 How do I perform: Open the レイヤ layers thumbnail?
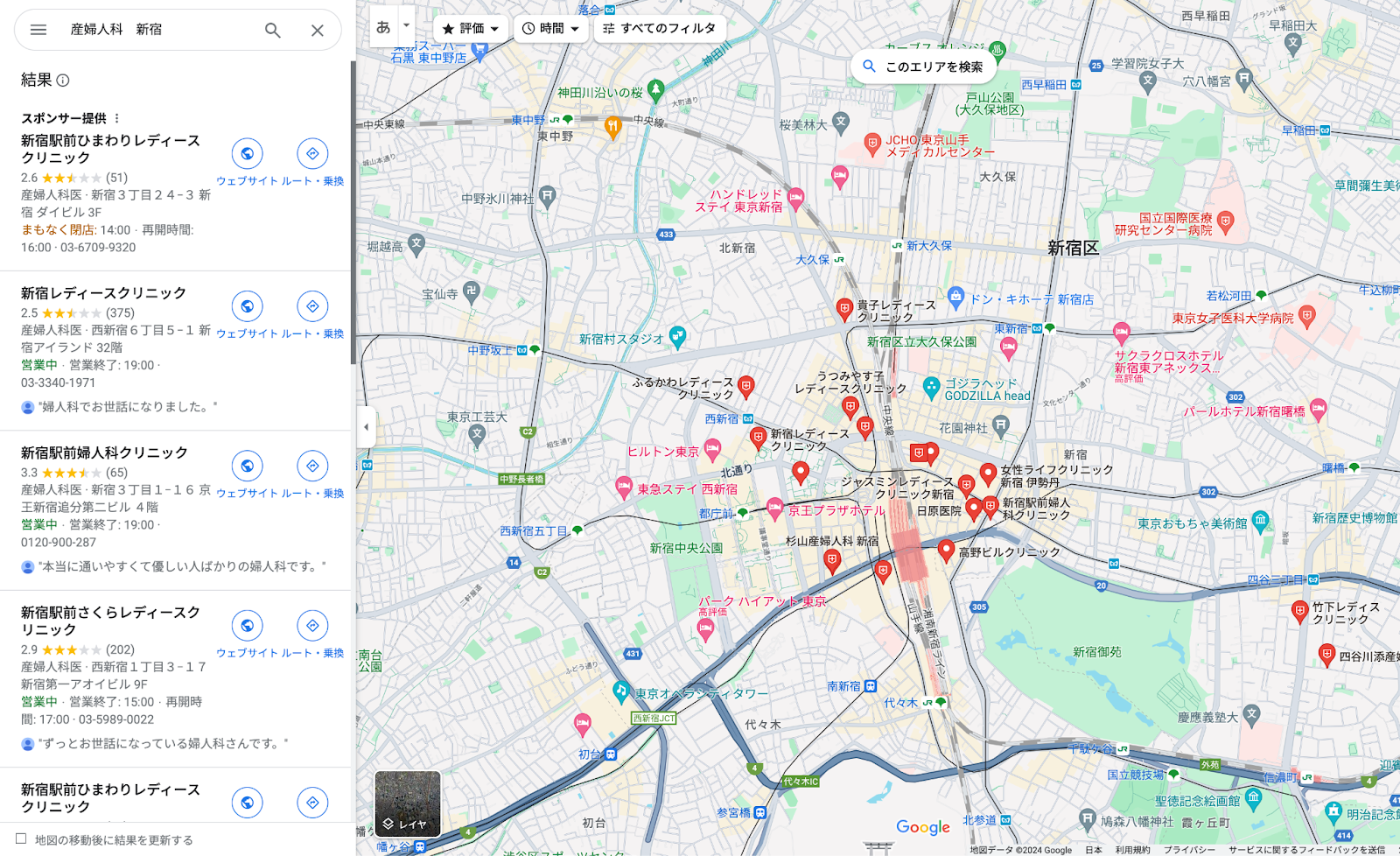408,803
